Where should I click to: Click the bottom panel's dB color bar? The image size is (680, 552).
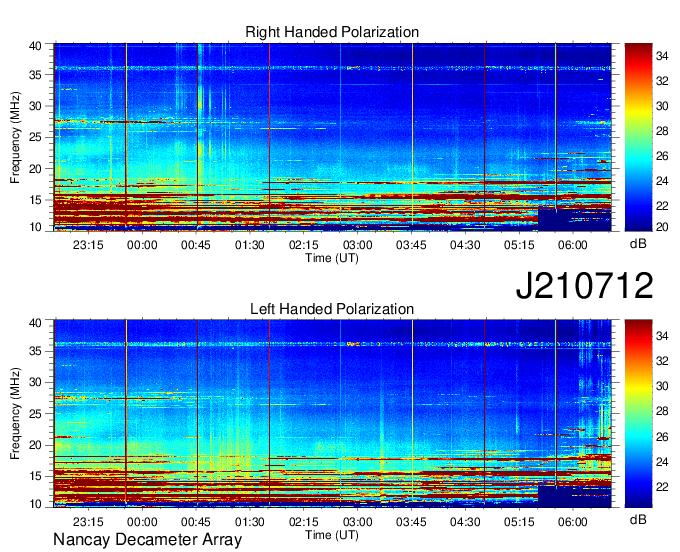coord(638,414)
